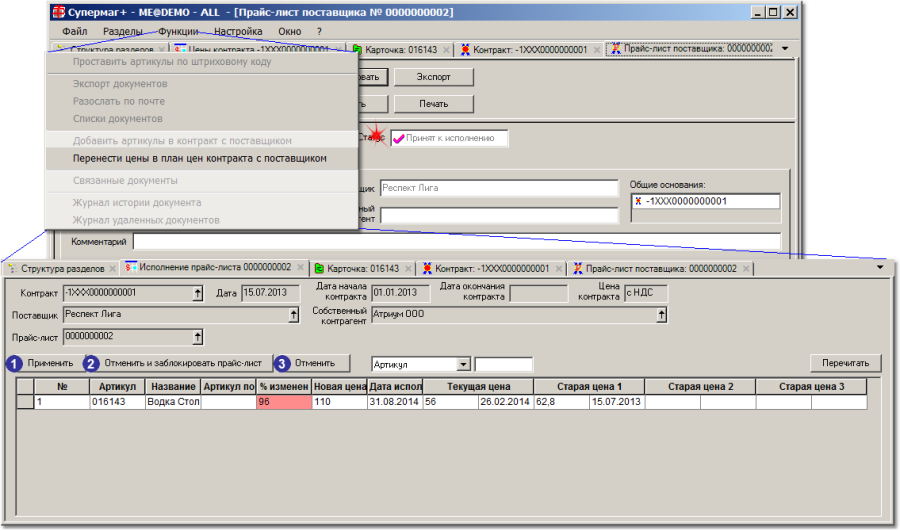
Task: Expand the tab list arrow in bottom panel
Action: [x=880, y=267]
